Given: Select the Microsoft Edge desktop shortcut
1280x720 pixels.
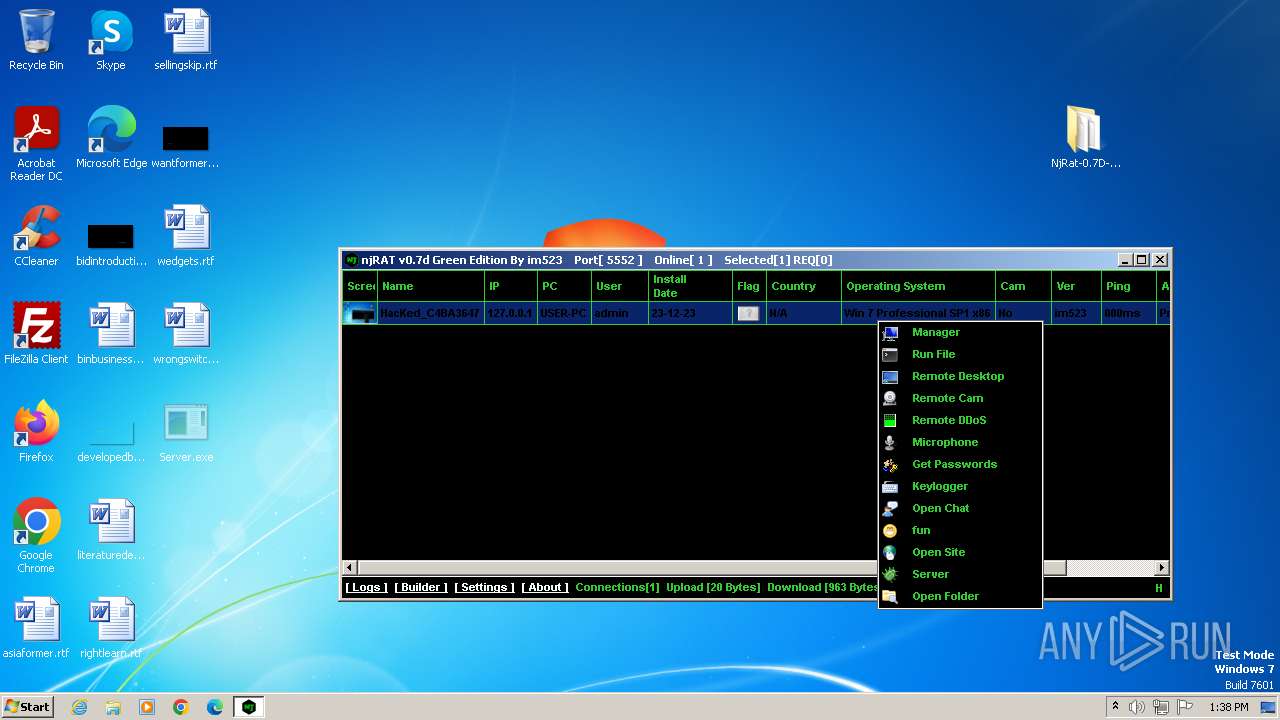Looking at the screenshot, I should (x=112, y=139).
